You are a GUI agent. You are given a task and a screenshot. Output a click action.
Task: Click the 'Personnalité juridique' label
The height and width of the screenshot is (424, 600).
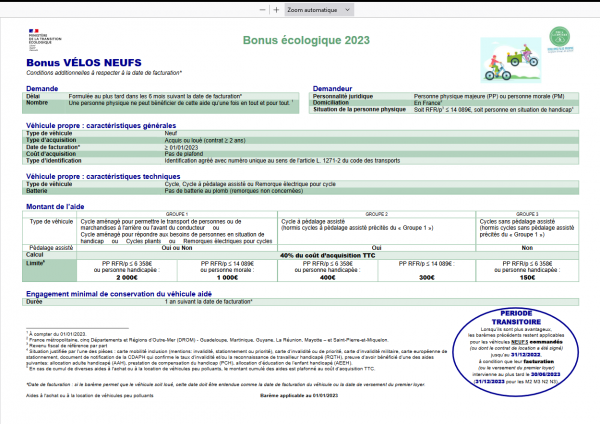tap(342, 96)
